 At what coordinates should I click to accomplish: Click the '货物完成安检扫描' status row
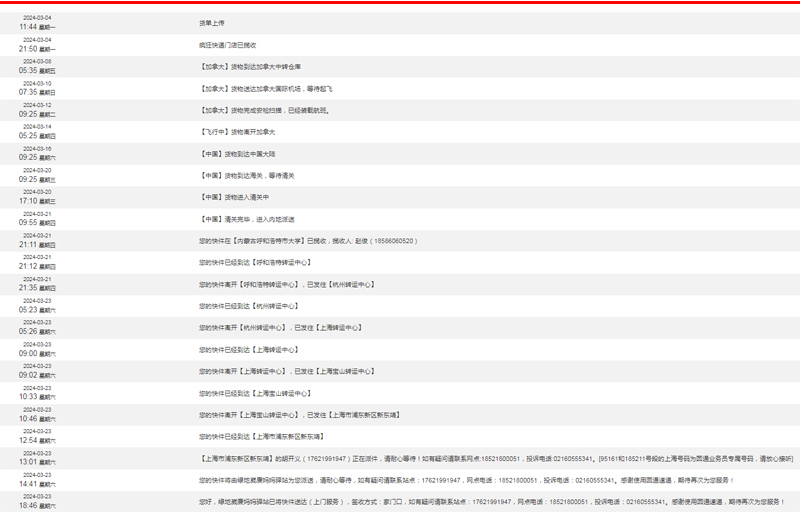pyautogui.click(x=265, y=110)
